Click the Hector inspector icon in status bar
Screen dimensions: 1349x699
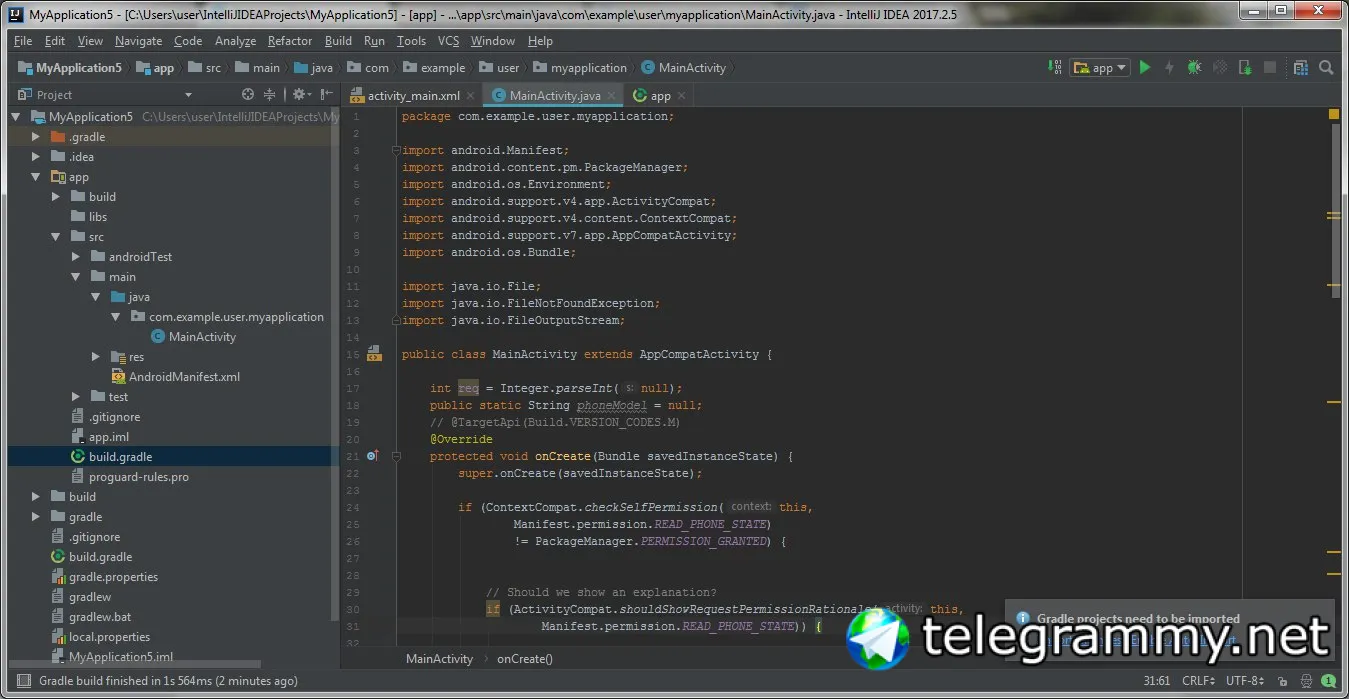coord(1307,681)
